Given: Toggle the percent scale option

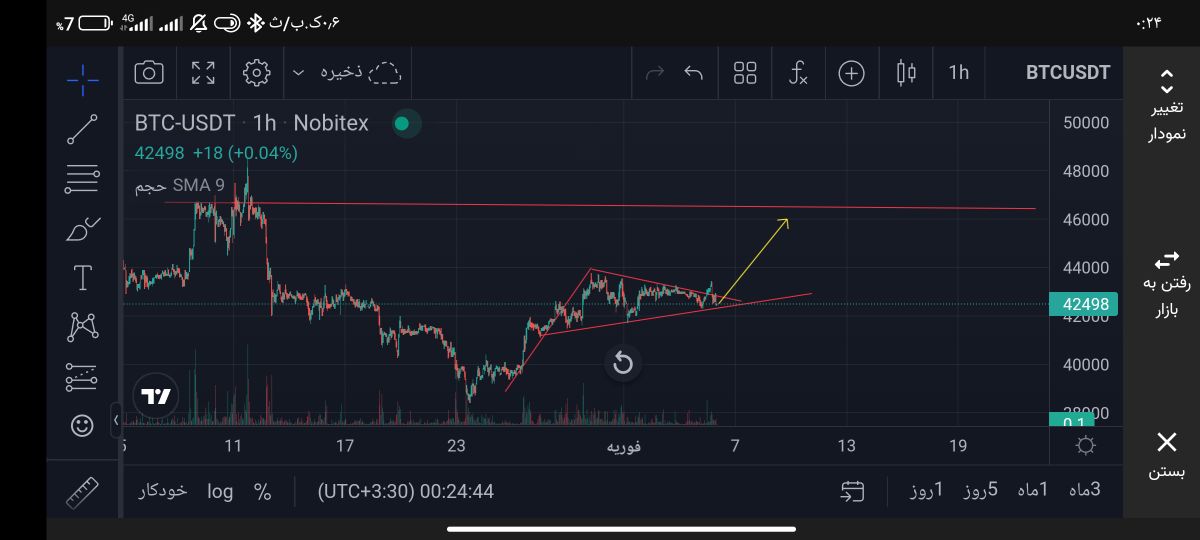Looking at the screenshot, I should click(x=263, y=491).
